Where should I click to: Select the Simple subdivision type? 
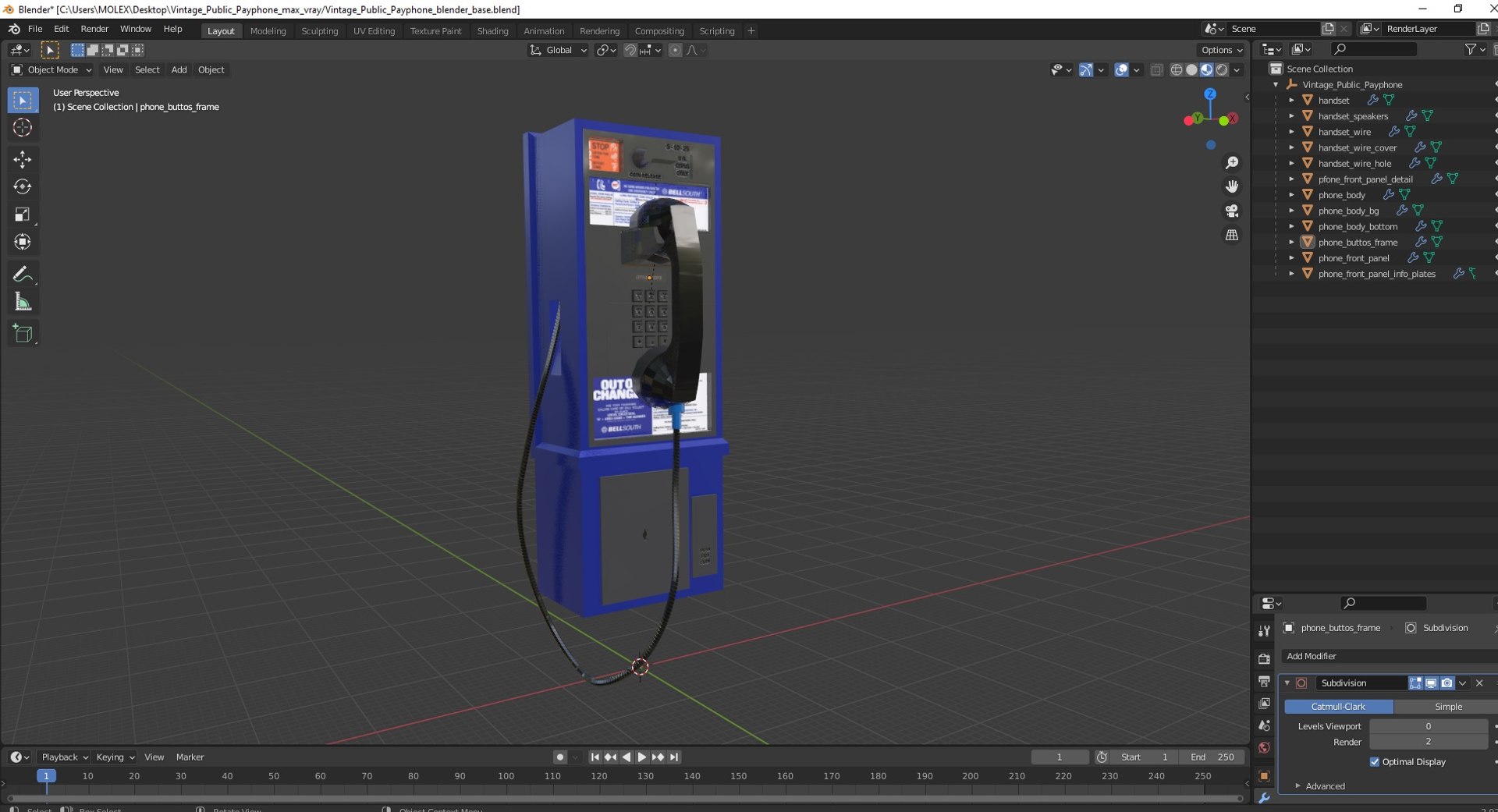coord(1448,707)
